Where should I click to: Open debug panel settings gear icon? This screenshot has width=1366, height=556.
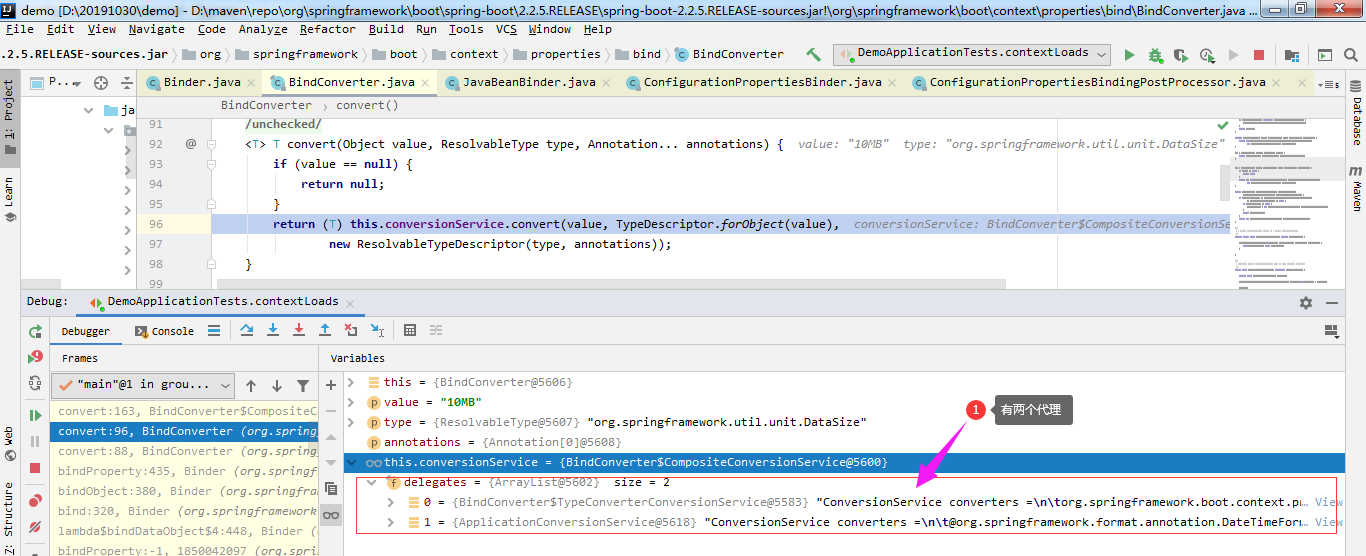click(x=1306, y=302)
